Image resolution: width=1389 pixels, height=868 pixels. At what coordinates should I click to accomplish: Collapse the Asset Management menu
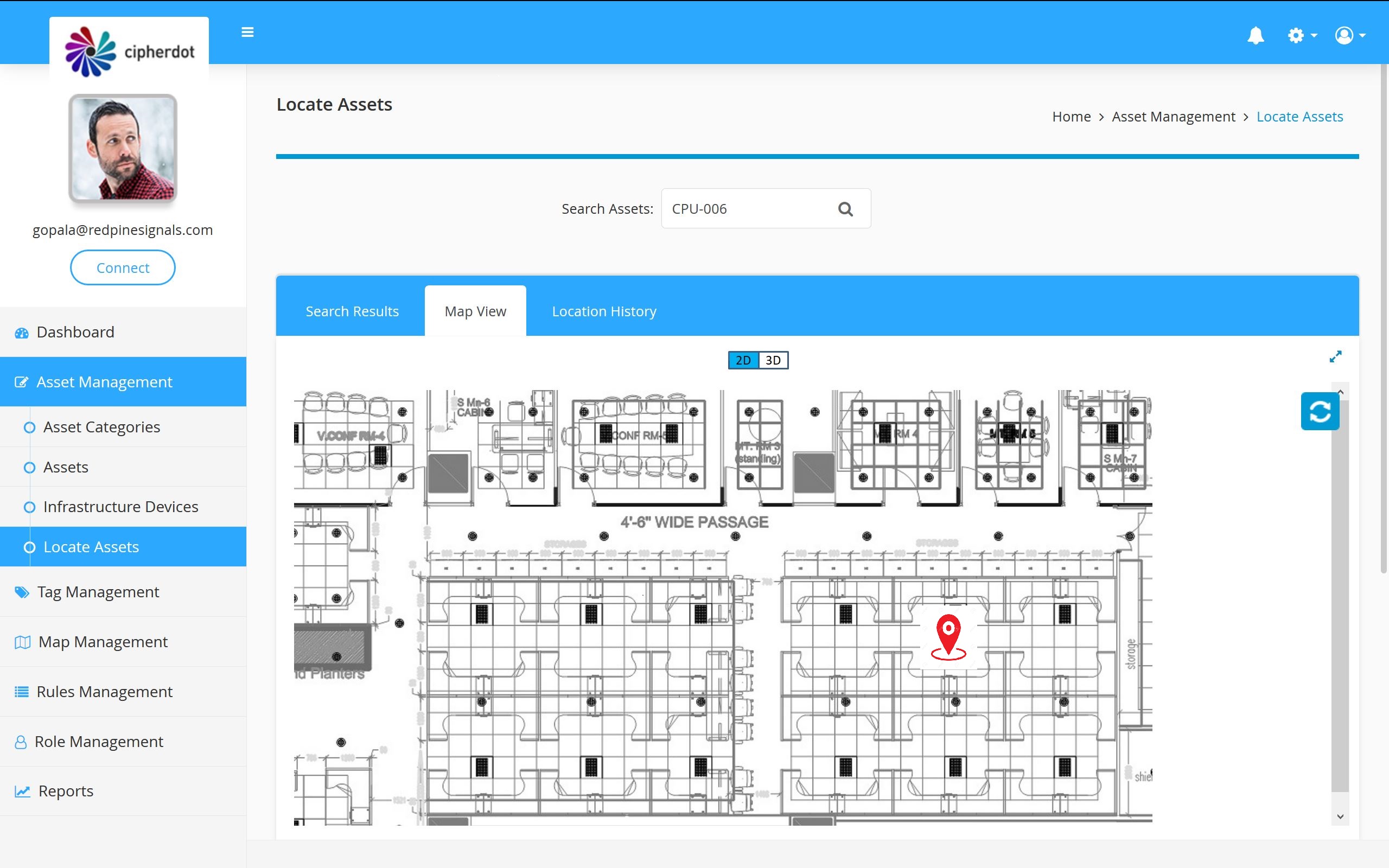104,382
